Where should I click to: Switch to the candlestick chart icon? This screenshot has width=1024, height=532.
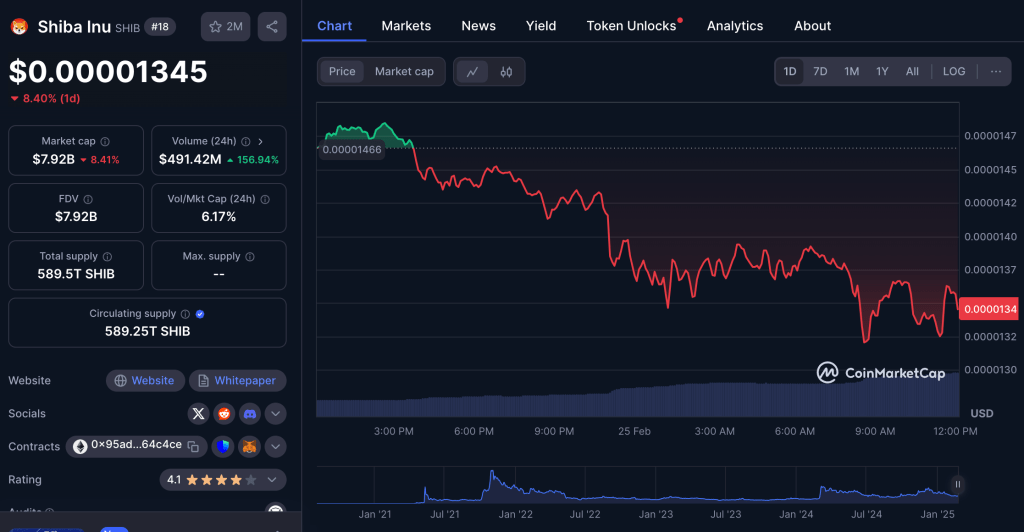pos(506,72)
